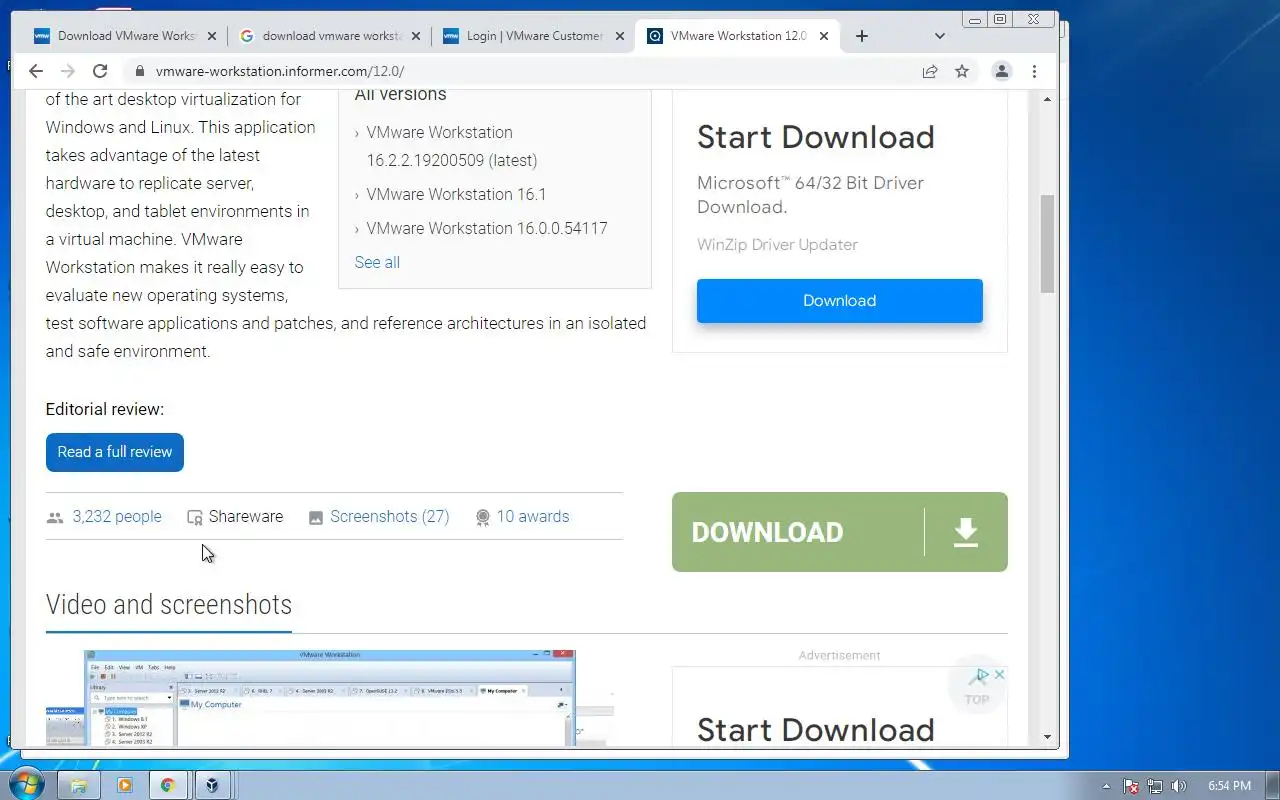Open VMware Workstation 16.0.0.54117 link
The height and width of the screenshot is (800, 1280).
[x=487, y=228]
